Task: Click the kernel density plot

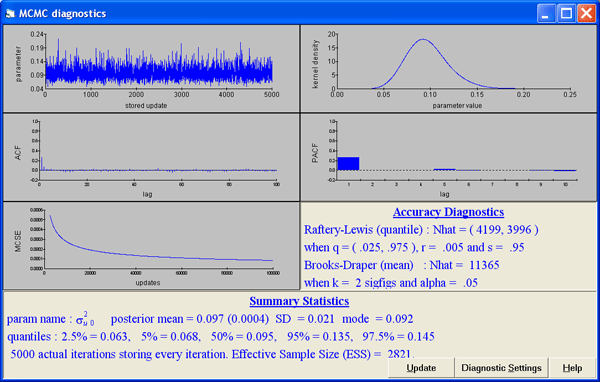Action: (x=448, y=69)
